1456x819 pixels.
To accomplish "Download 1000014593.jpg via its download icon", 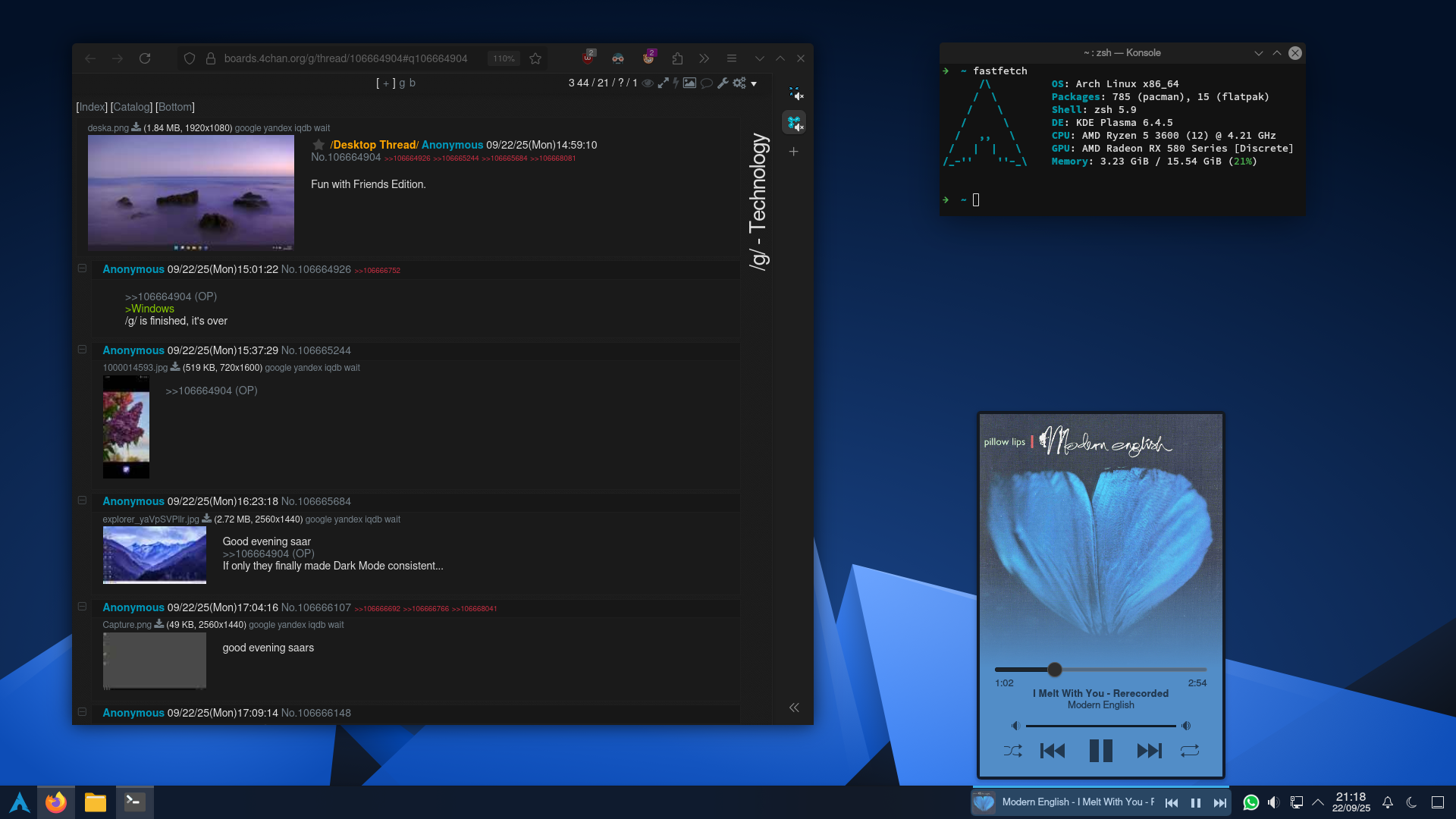I will 175,367.
